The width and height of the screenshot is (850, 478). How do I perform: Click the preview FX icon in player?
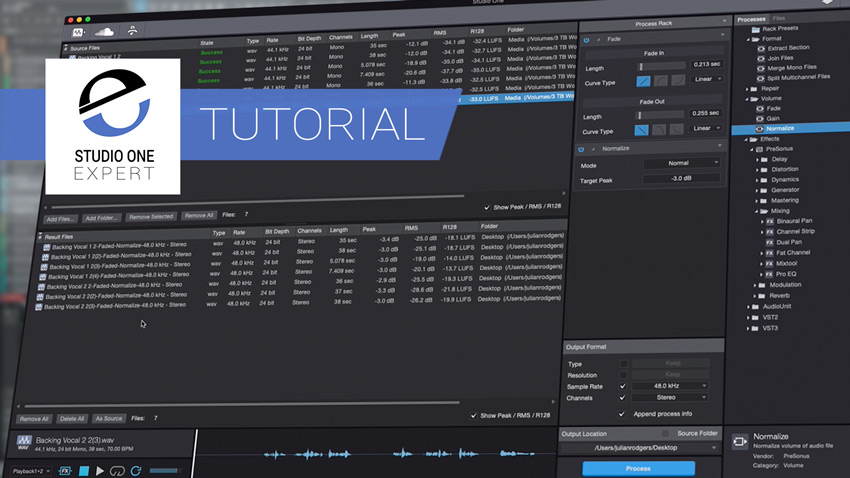point(65,471)
